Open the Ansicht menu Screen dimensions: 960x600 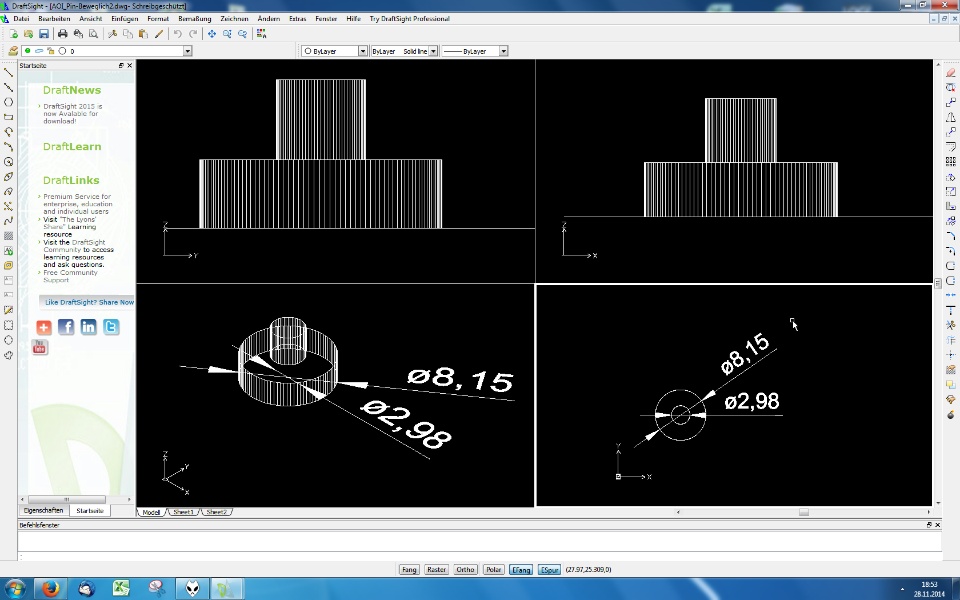(91, 18)
